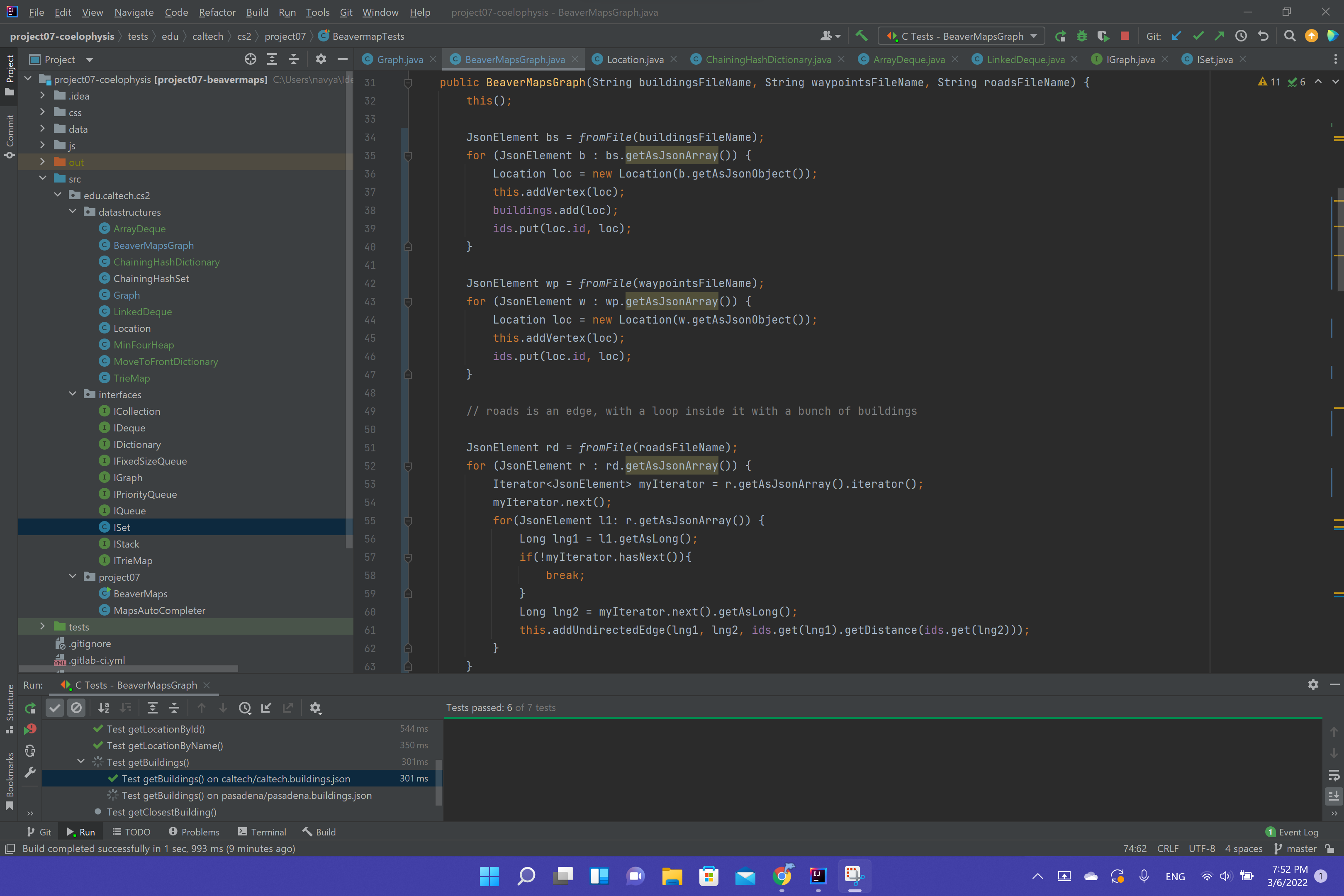The height and width of the screenshot is (896, 1344).
Task: Click the Search Everywhere magnifier icon
Action: (x=1289, y=36)
